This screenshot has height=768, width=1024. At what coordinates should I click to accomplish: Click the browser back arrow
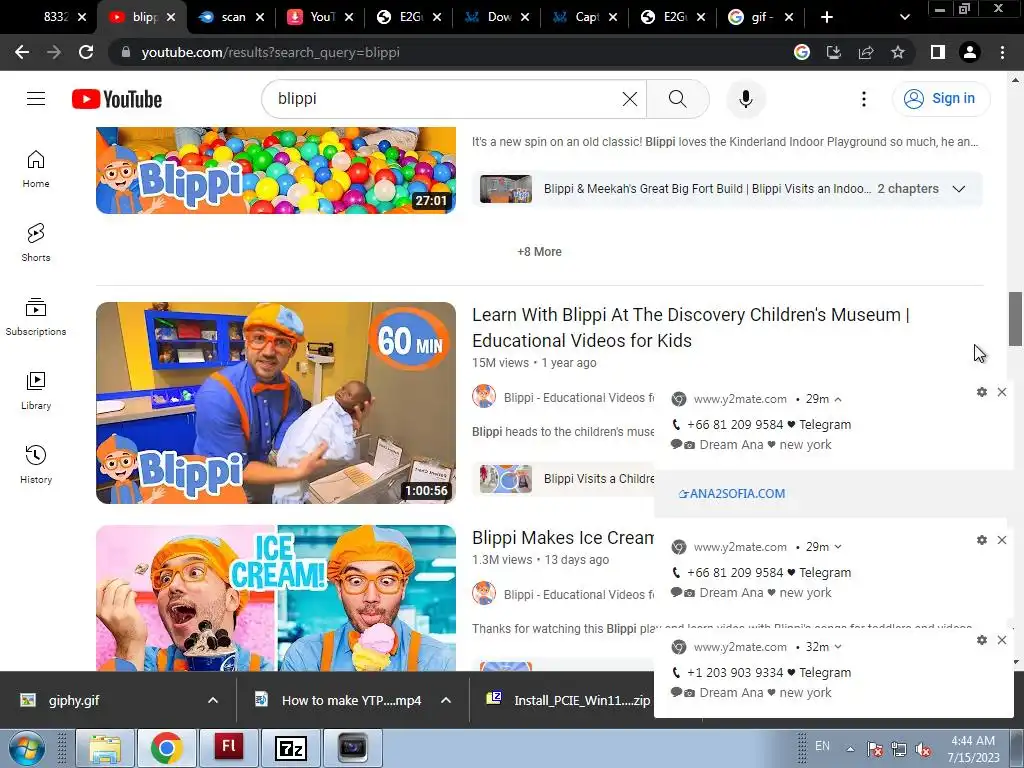22,52
